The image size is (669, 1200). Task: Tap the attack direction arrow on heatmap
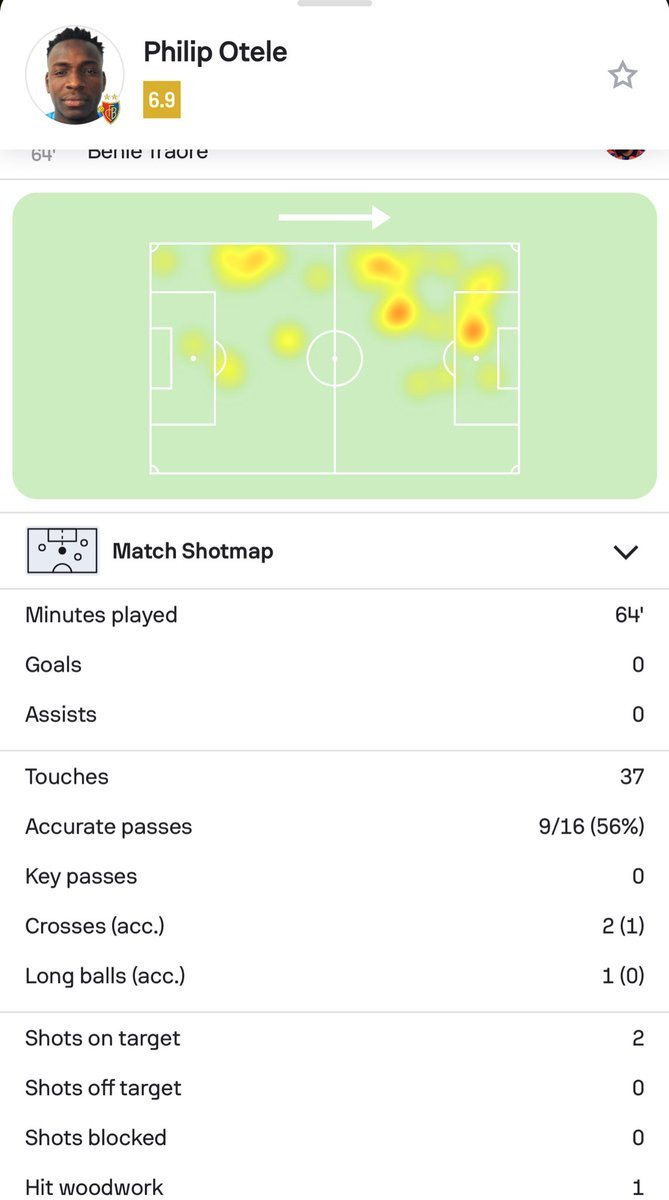point(334,217)
